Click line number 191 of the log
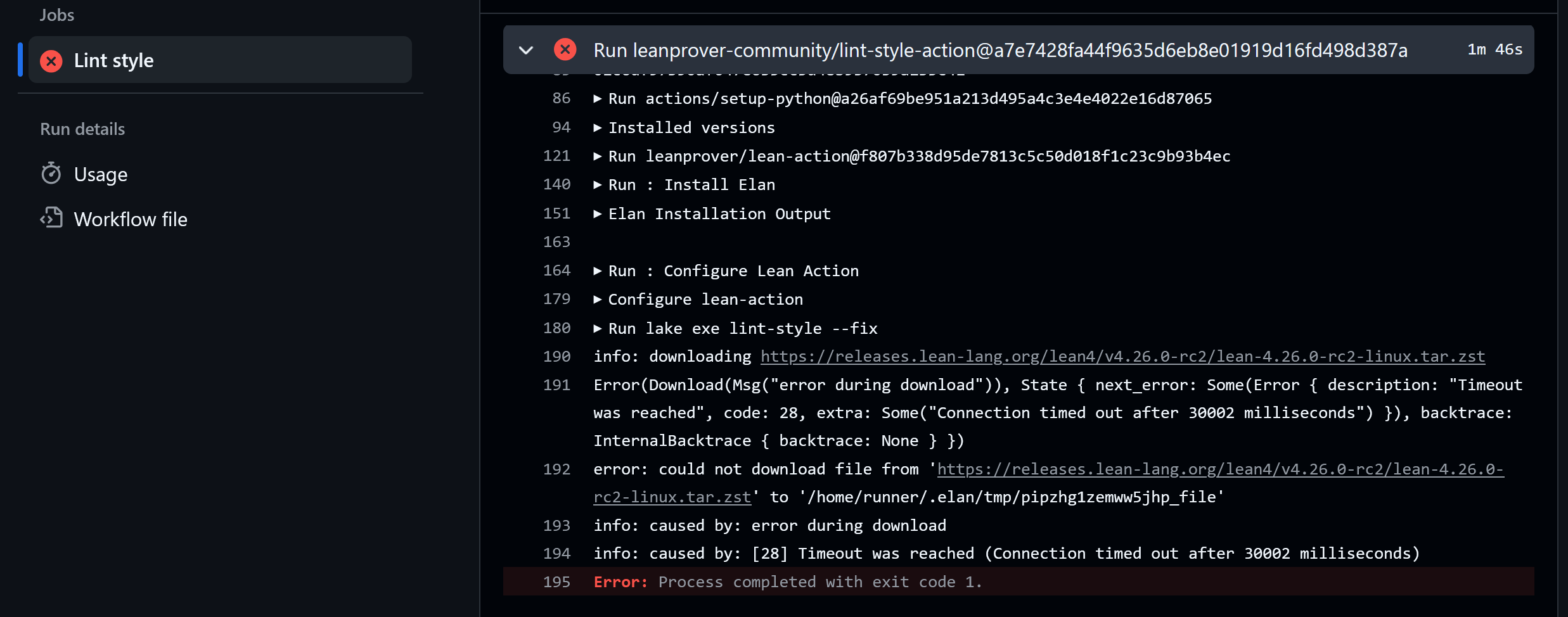 tap(556, 385)
